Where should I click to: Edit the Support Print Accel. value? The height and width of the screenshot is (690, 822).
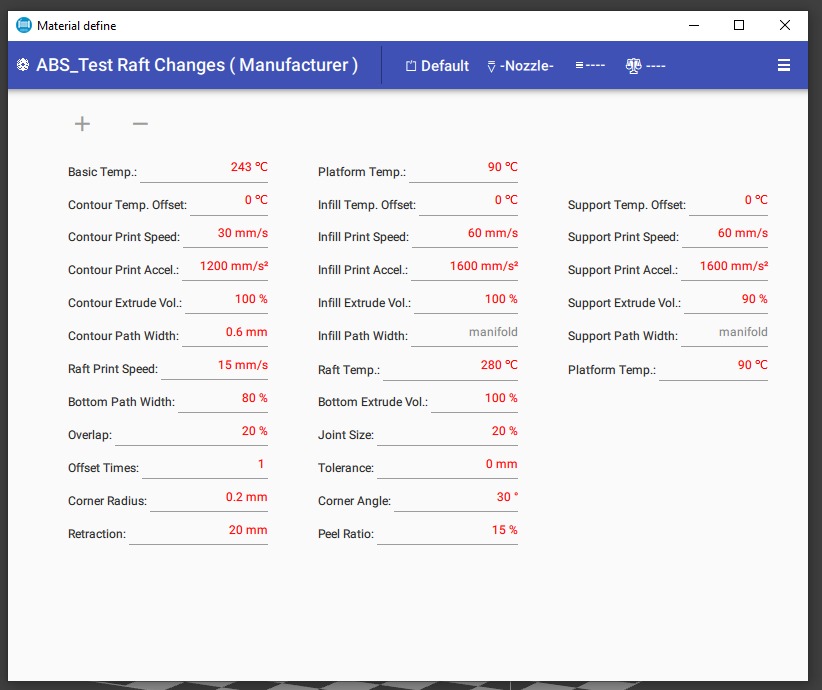tap(724, 267)
